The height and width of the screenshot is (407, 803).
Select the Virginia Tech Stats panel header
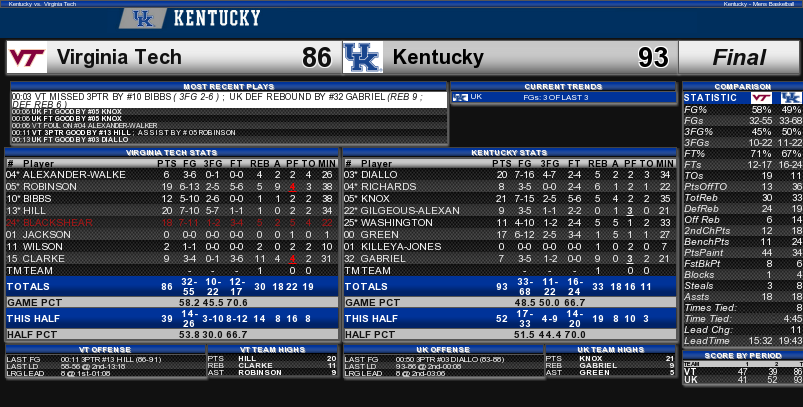click(x=172, y=153)
